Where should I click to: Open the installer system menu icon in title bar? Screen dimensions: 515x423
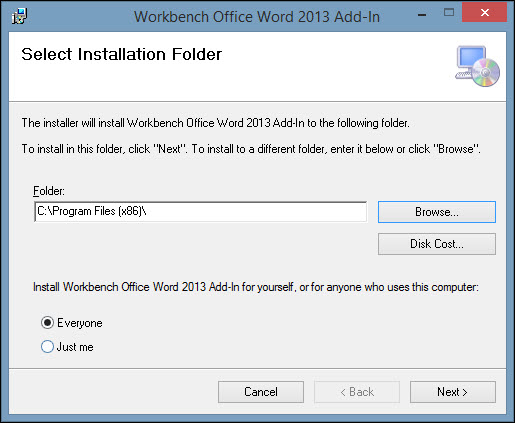19,16
